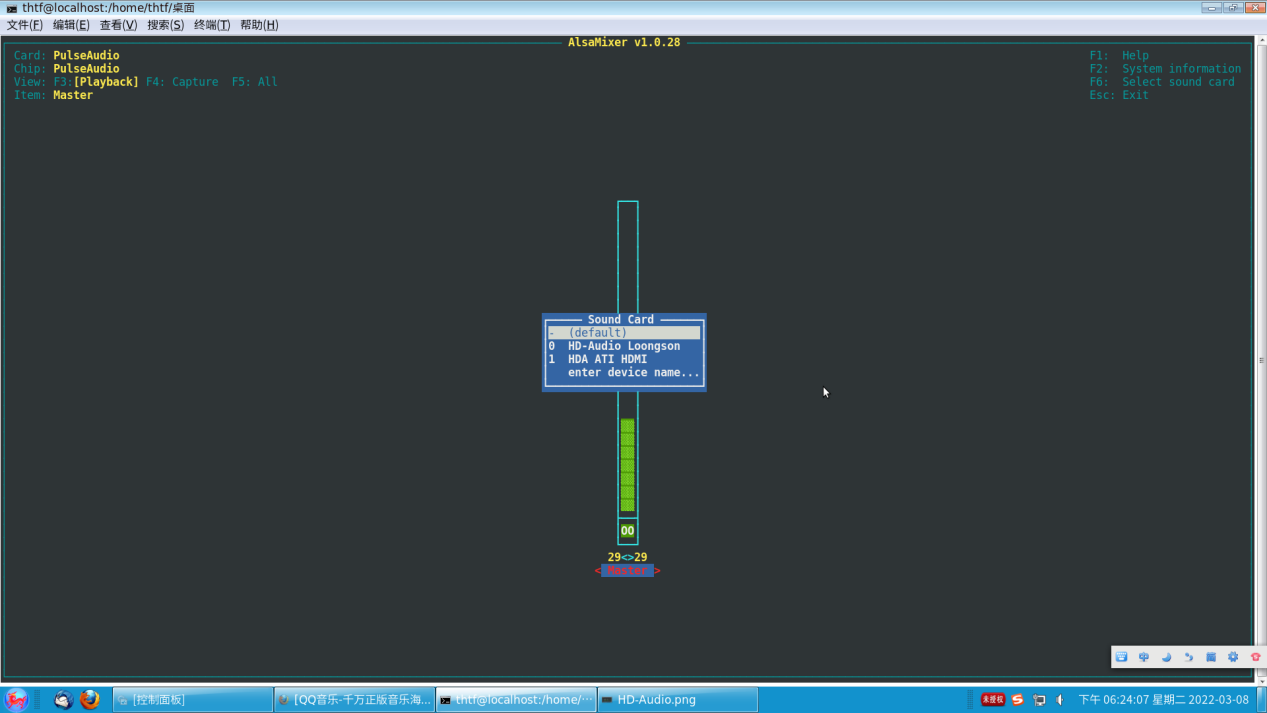Toggle the 中 Chinese/English input mode

(1144, 657)
